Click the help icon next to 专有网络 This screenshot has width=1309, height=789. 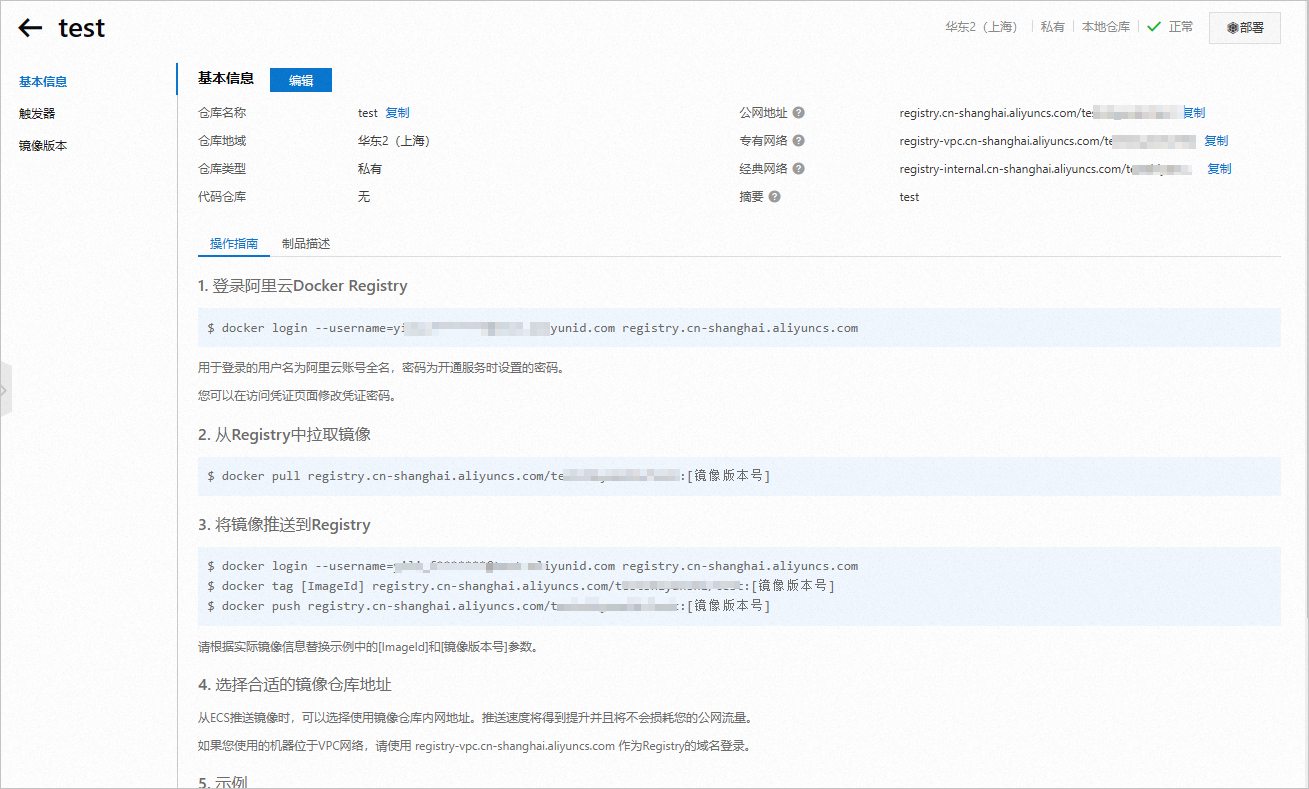799,141
